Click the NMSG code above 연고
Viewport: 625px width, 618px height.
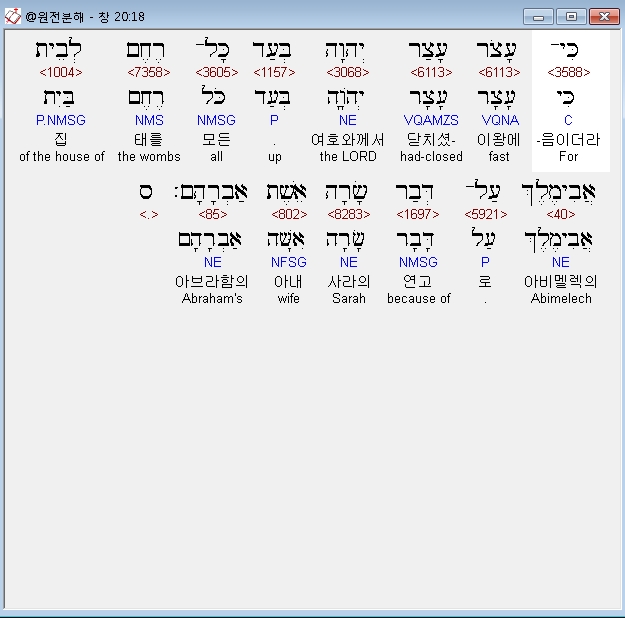pyautogui.click(x=418, y=262)
